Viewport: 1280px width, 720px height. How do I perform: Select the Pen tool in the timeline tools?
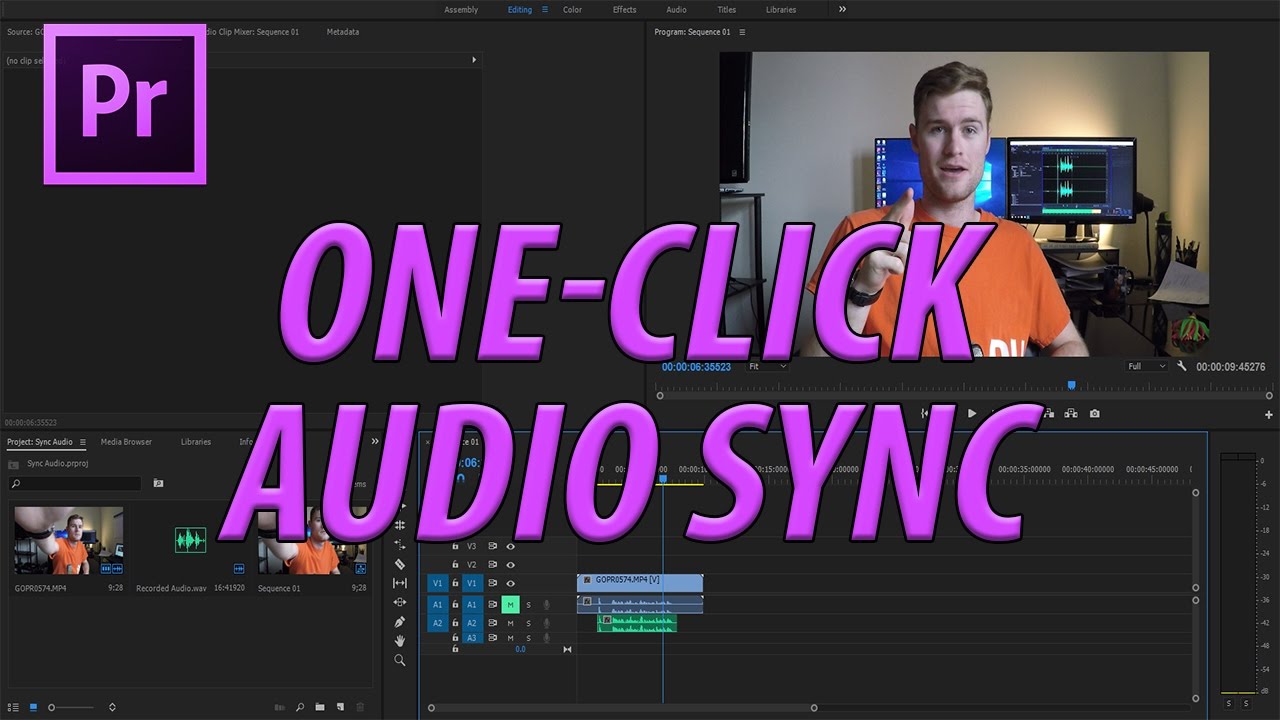coord(400,622)
